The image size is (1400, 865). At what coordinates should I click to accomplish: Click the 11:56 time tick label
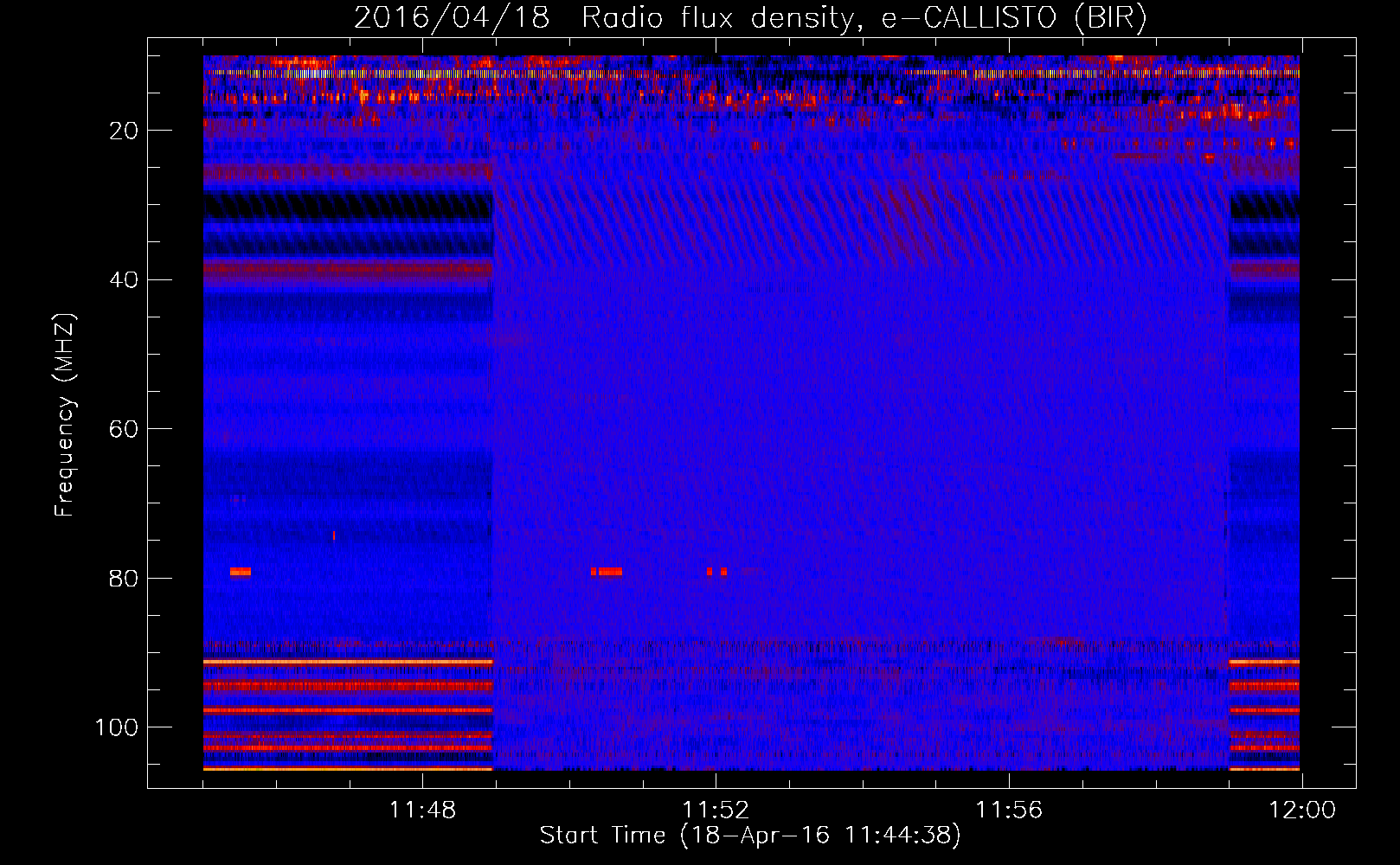(x=1009, y=811)
